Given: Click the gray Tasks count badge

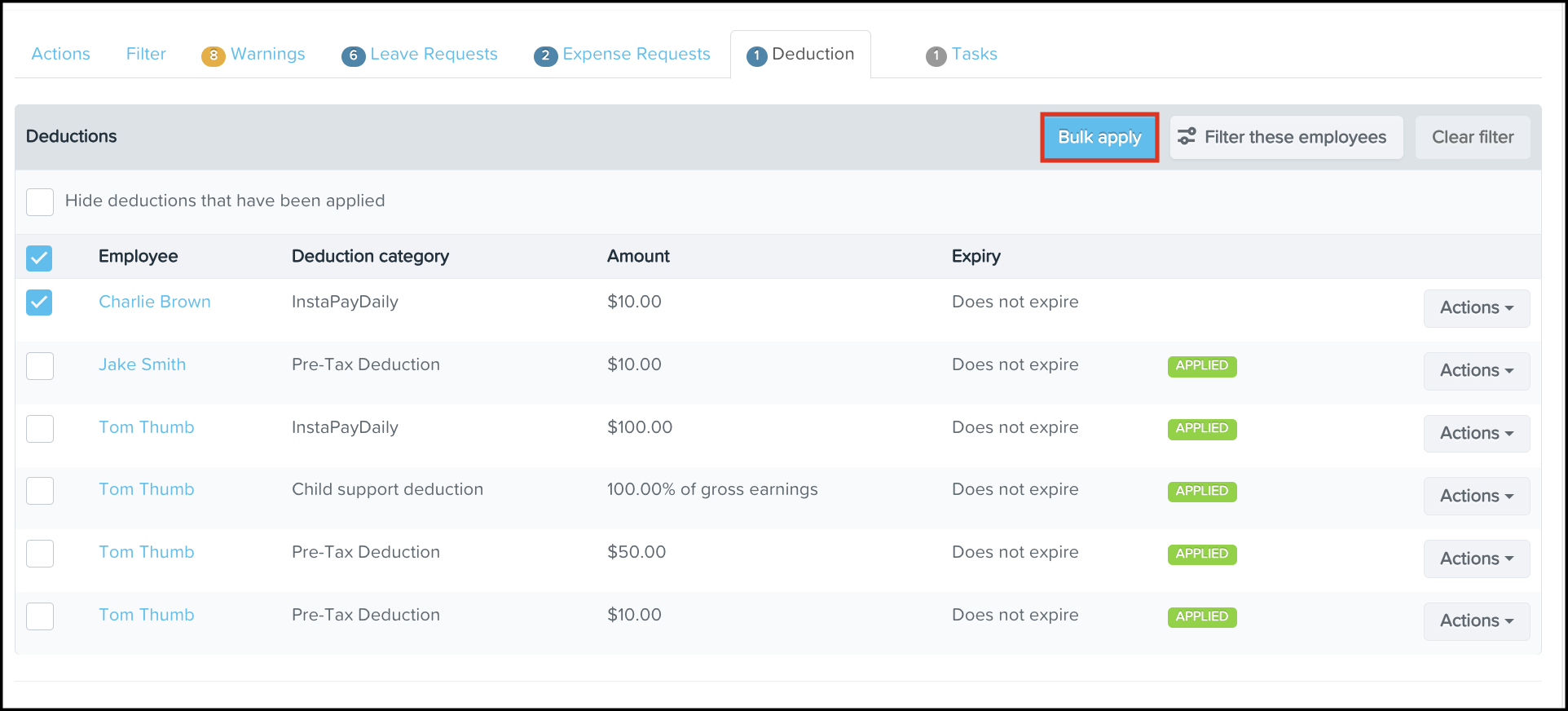Looking at the screenshot, I should tap(936, 55).
